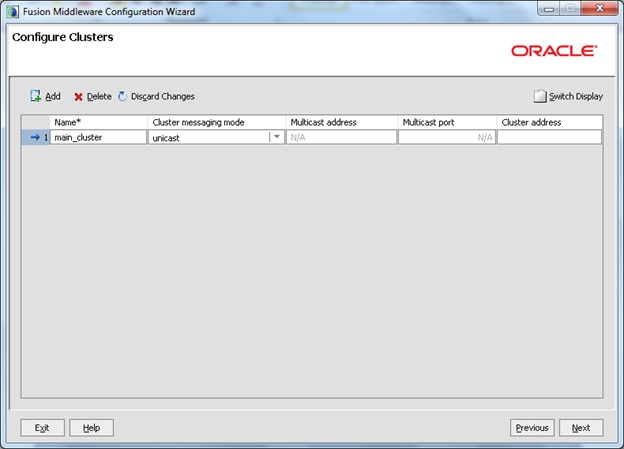
Task: Click the Discard Changes label
Action: [x=163, y=96]
